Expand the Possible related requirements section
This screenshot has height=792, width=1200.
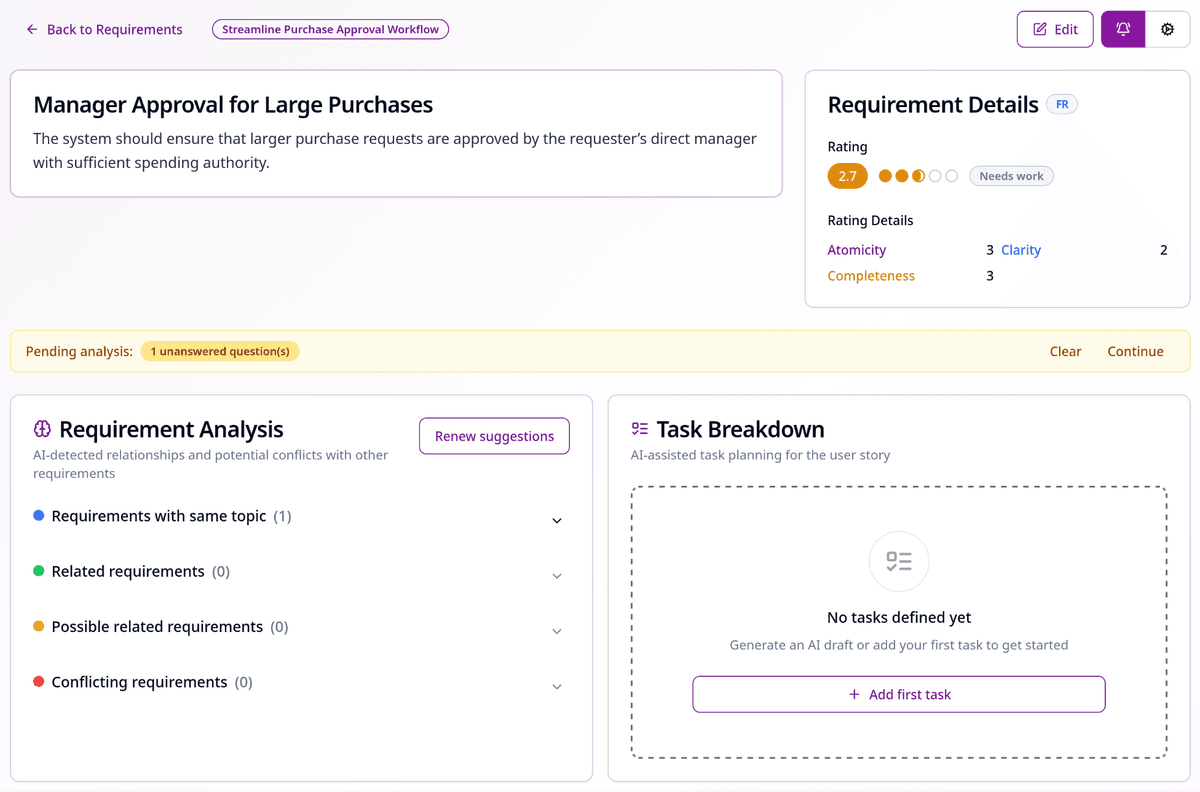tap(557, 631)
